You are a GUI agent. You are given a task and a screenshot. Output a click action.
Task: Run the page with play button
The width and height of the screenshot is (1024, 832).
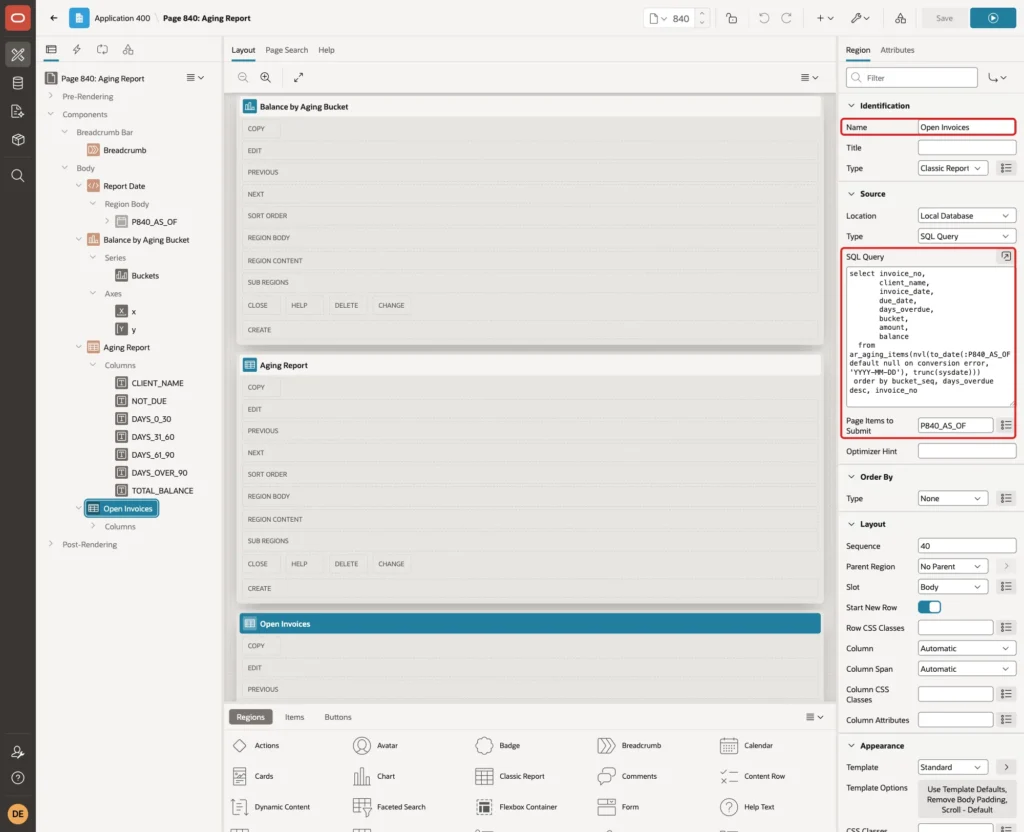[x=993, y=18]
